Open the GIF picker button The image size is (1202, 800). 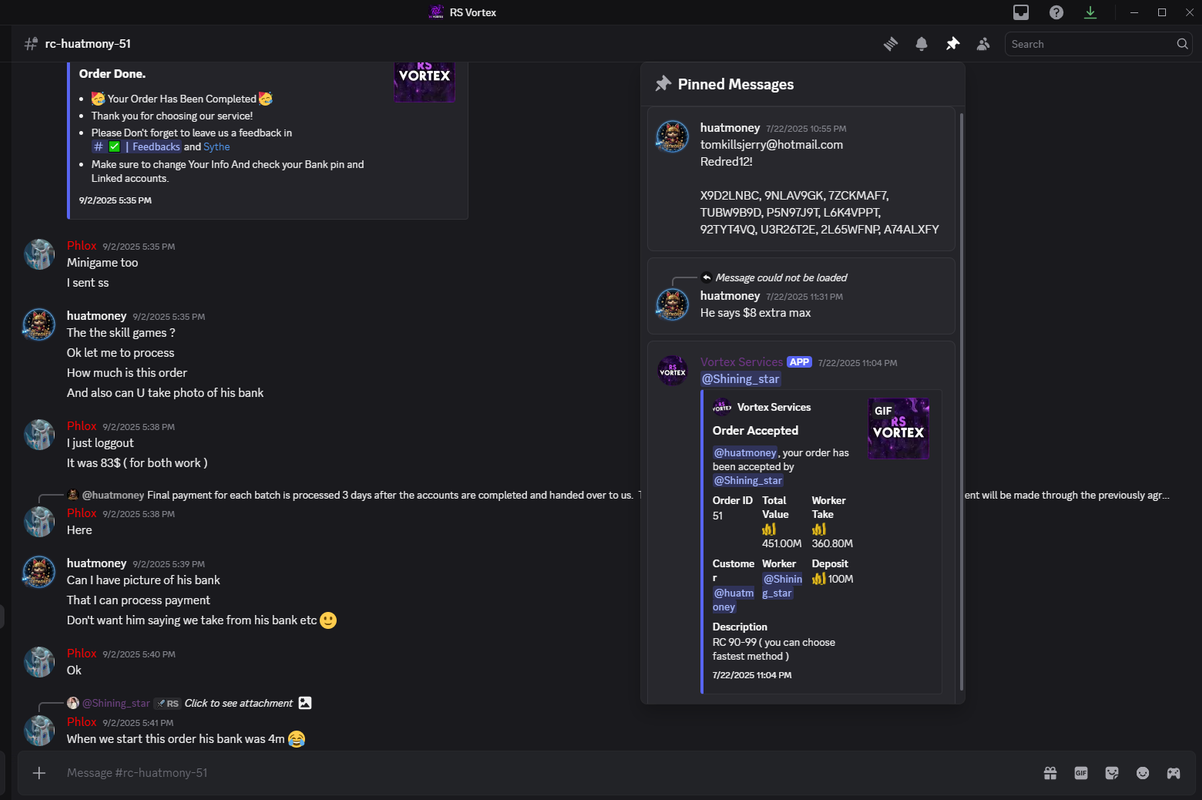tap(1081, 773)
